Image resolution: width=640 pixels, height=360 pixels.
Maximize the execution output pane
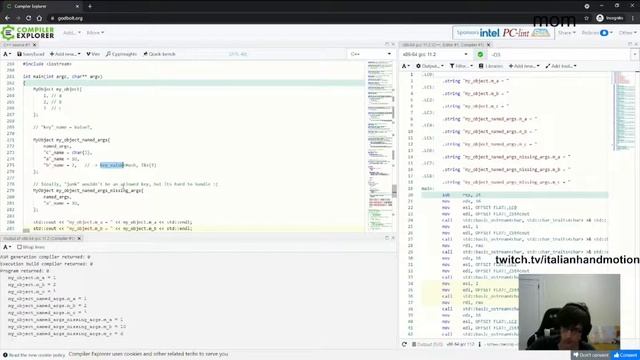(x=387, y=238)
